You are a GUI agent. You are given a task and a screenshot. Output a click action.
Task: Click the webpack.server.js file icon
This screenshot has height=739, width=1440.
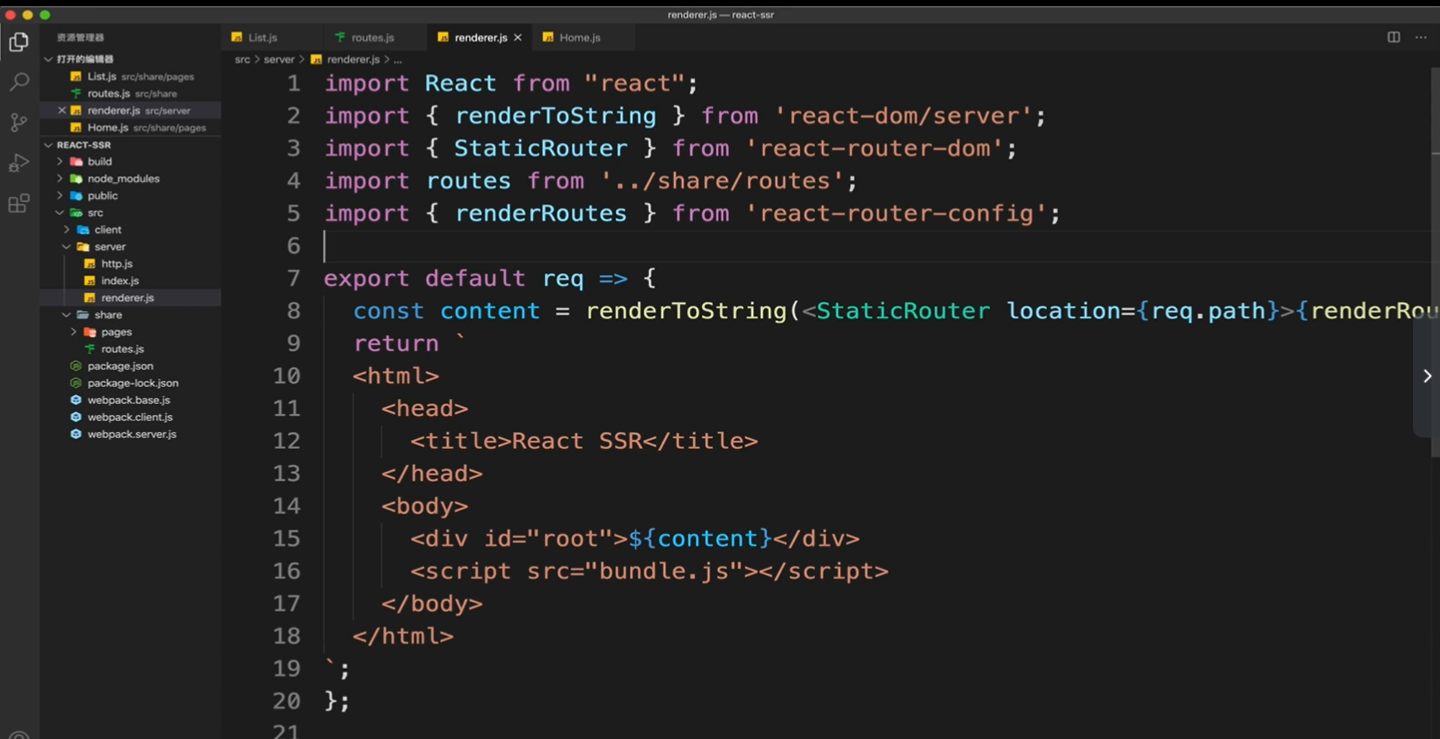(76, 434)
